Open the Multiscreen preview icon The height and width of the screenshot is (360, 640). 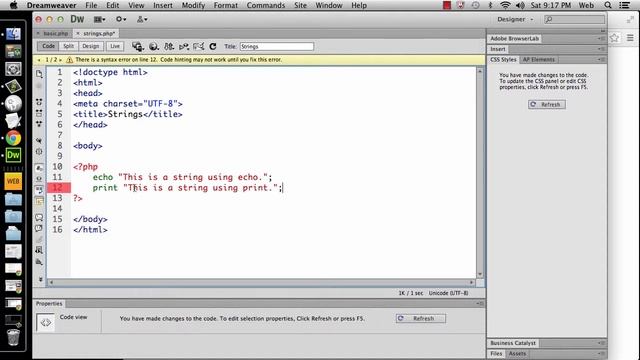click(x=138, y=47)
